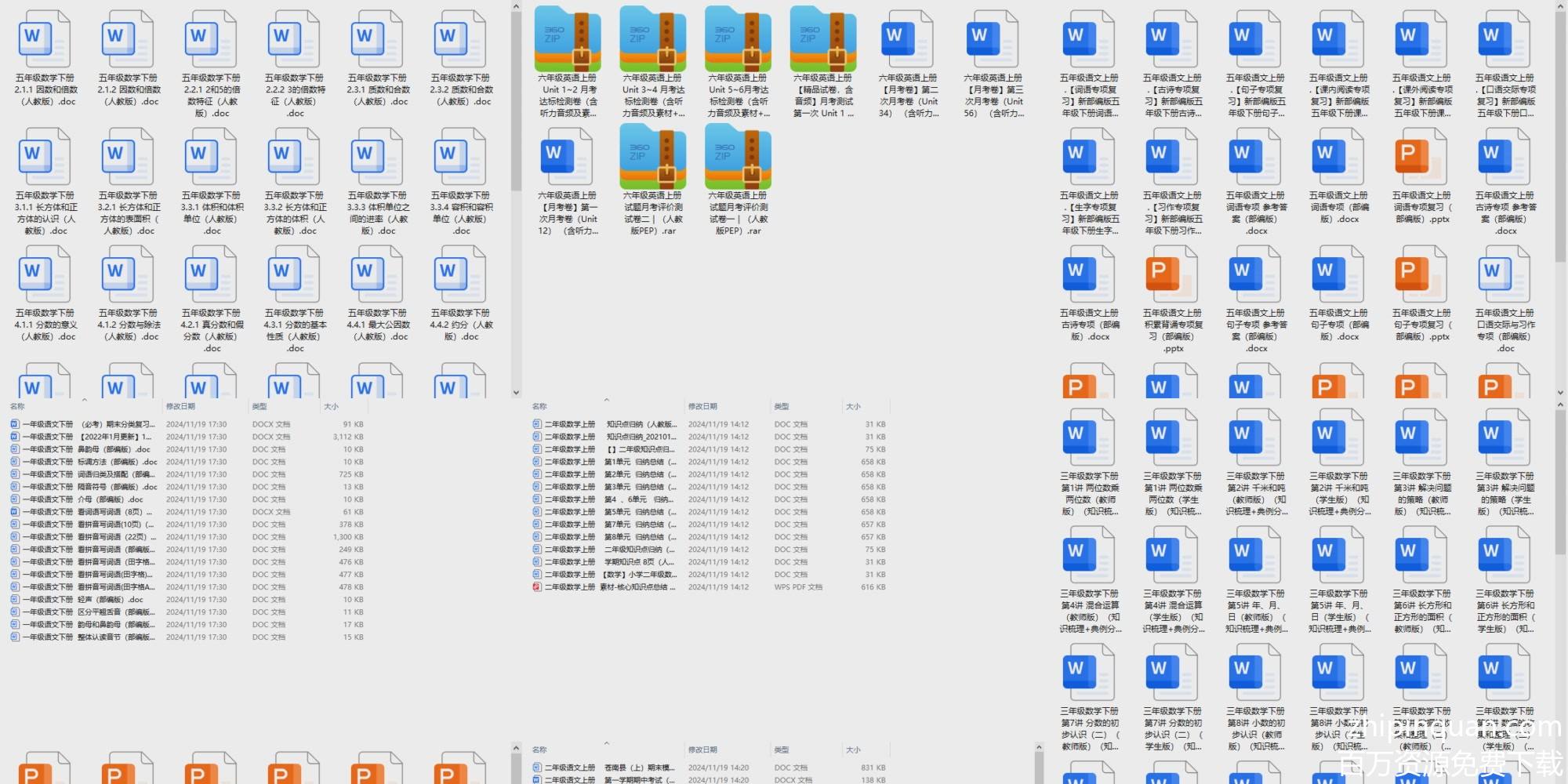Open the 2.1.1 因数和倍数 Word file

point(45,41)
